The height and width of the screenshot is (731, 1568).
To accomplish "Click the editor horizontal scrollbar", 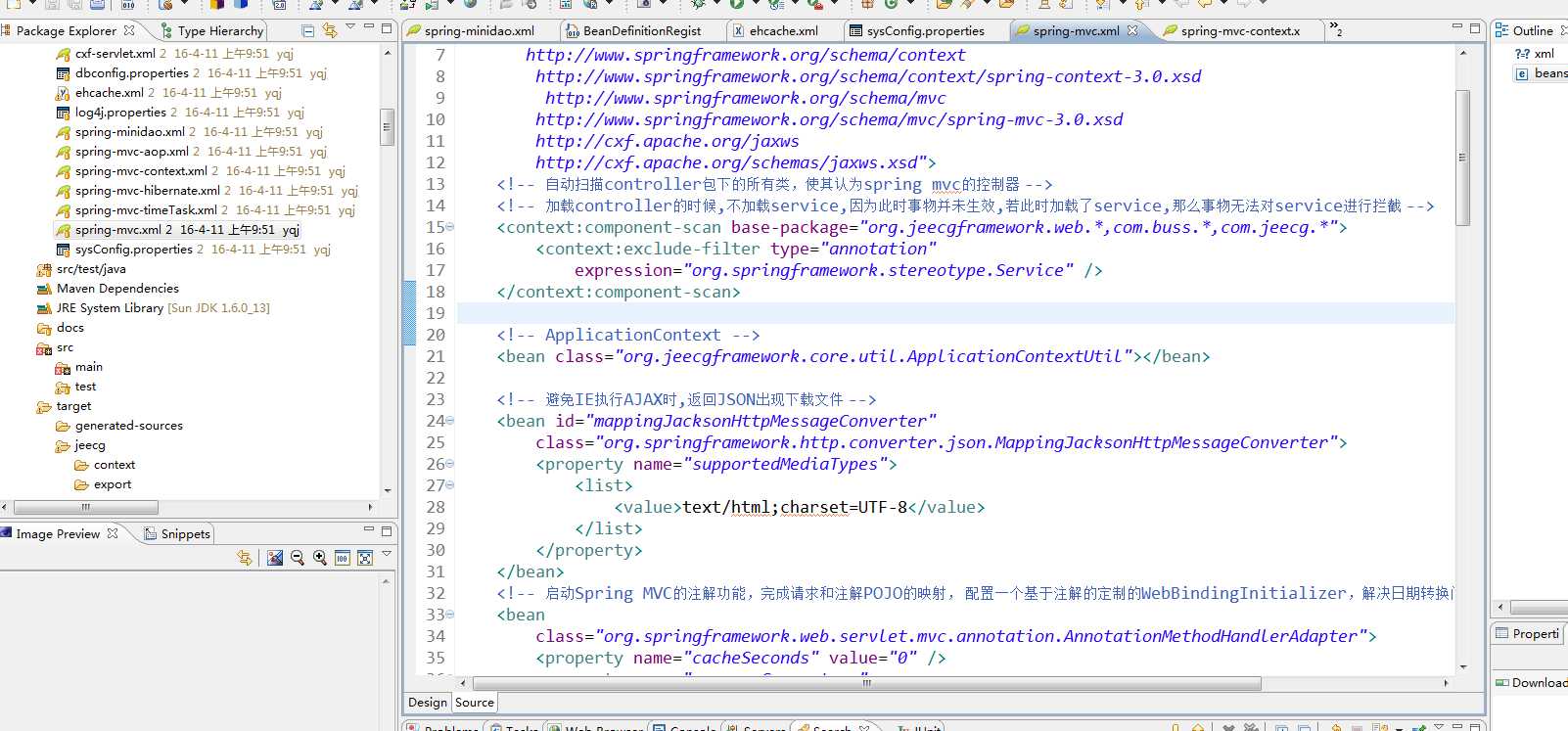I will (868, 683).
